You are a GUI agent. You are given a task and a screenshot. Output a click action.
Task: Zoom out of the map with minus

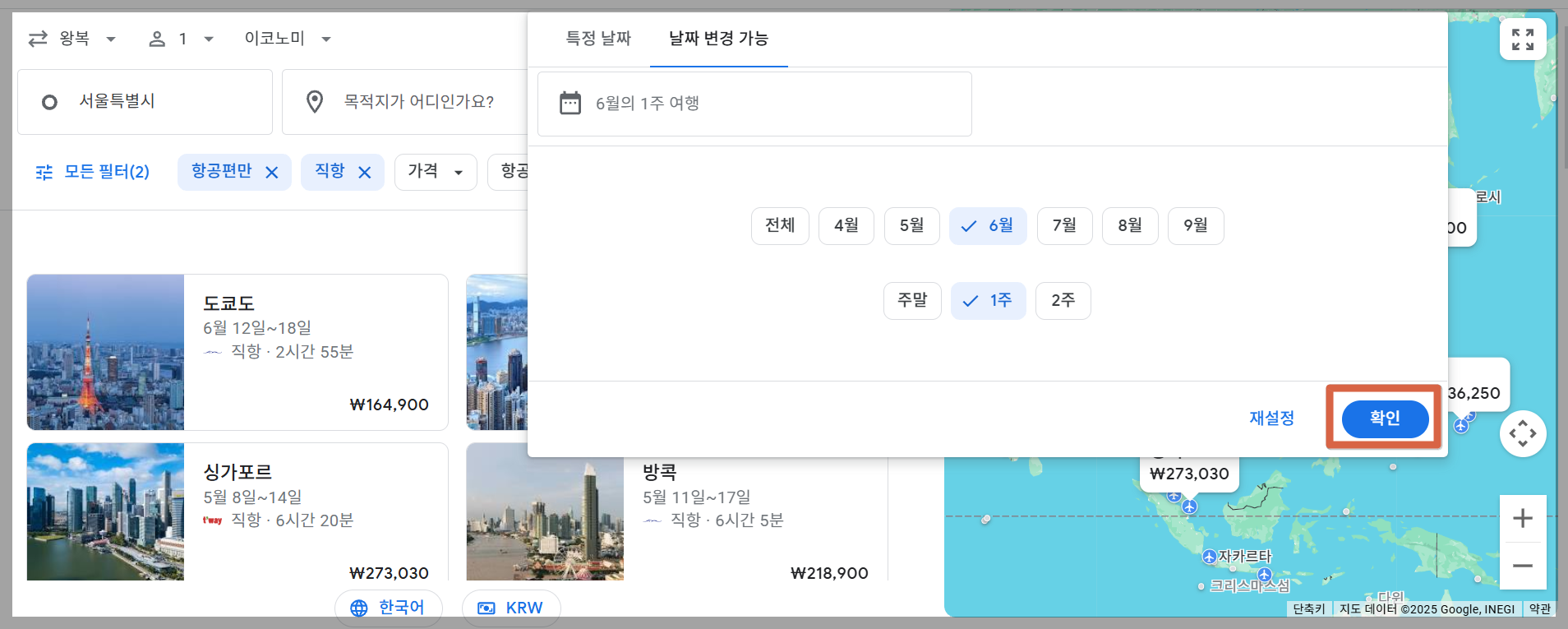pos(1523,566)
